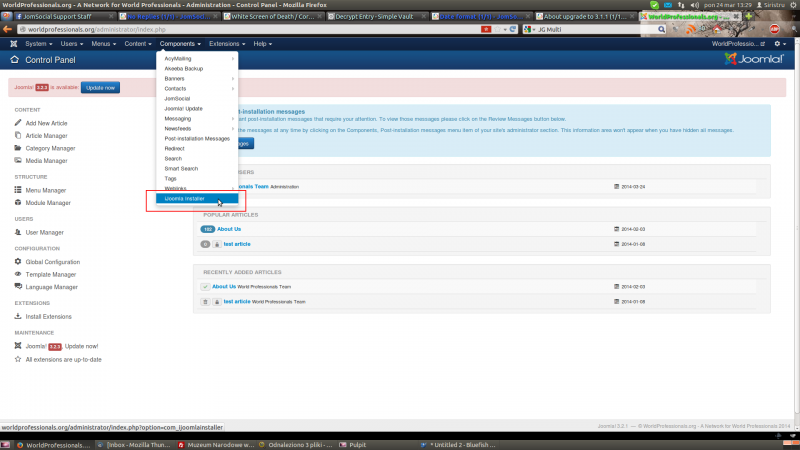The image size is (800, 450).
Task: Click the home icon beside the Control Panel title
Action: (14, 60)
